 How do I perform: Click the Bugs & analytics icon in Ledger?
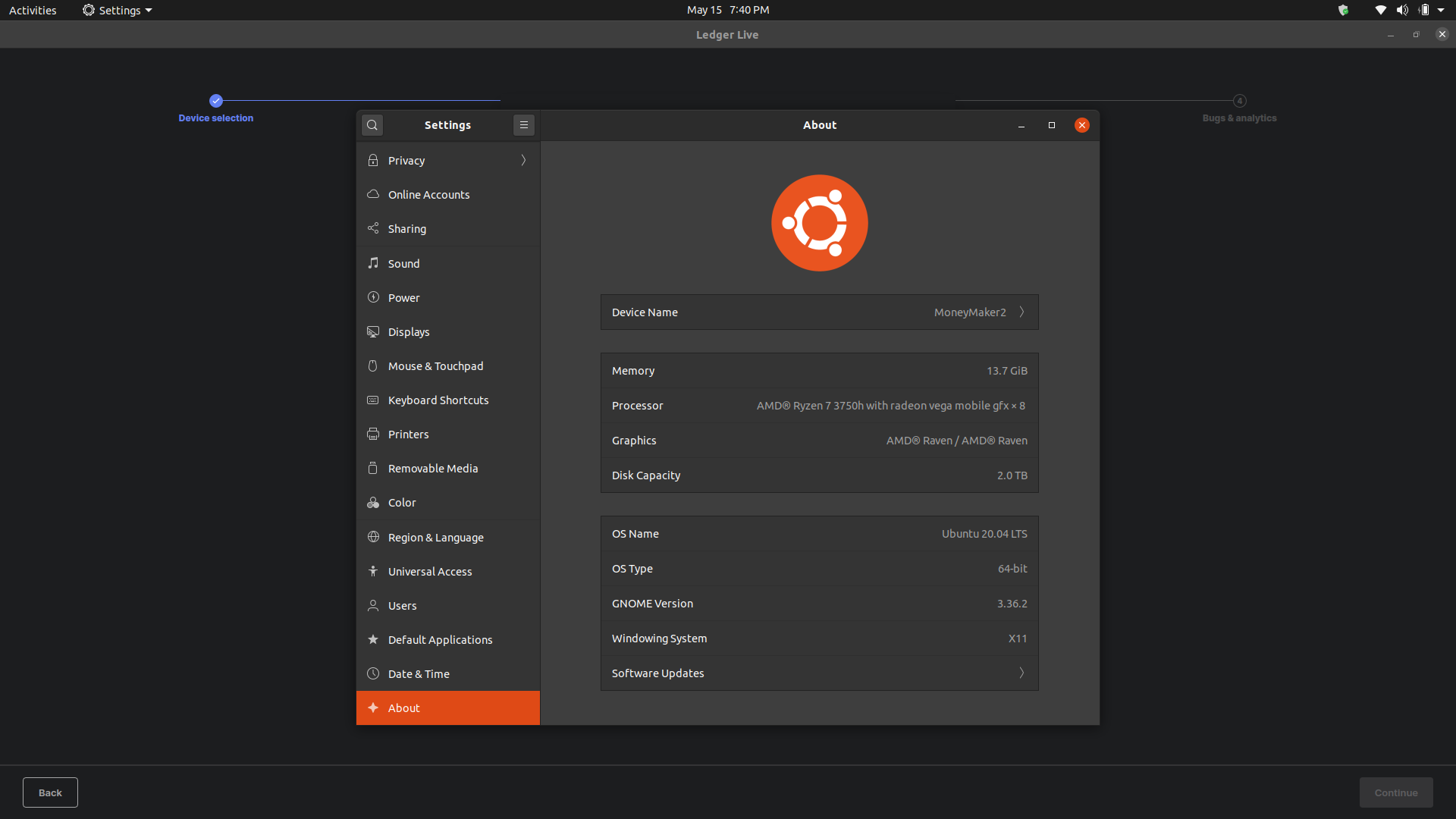(x=1239, y=100)
